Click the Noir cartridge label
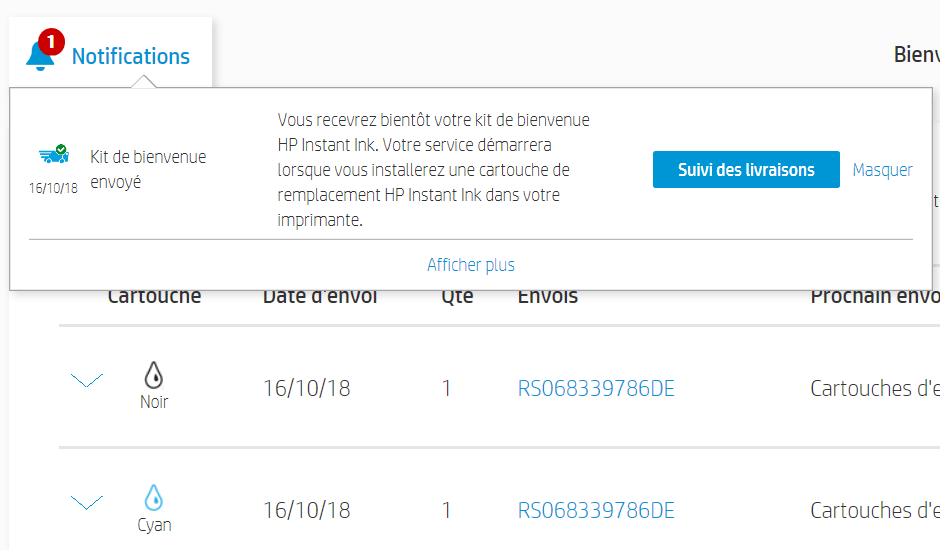 [x=154, y=402]
